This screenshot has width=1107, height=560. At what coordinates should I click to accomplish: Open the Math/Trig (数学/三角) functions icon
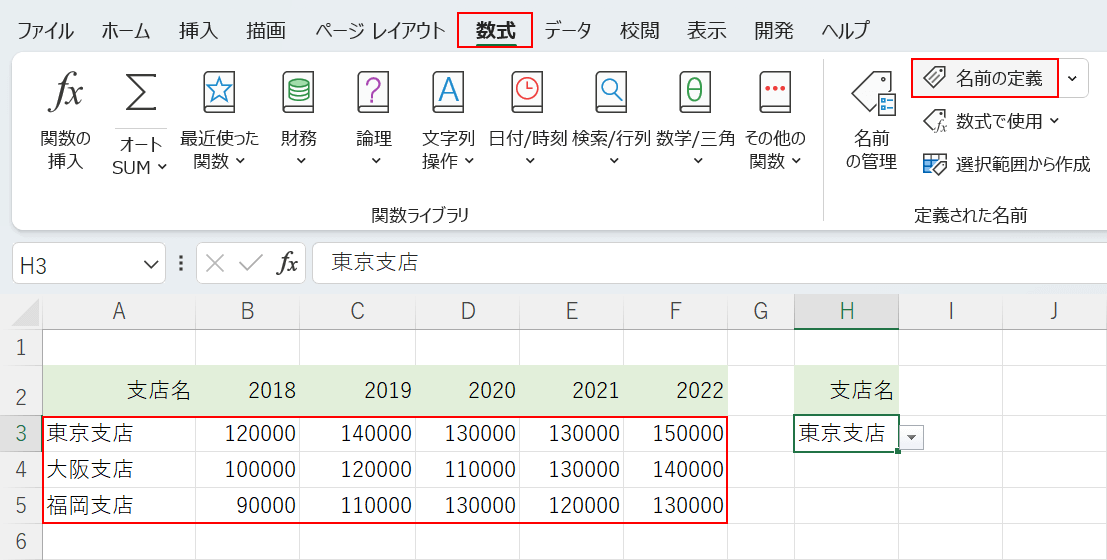695,94
